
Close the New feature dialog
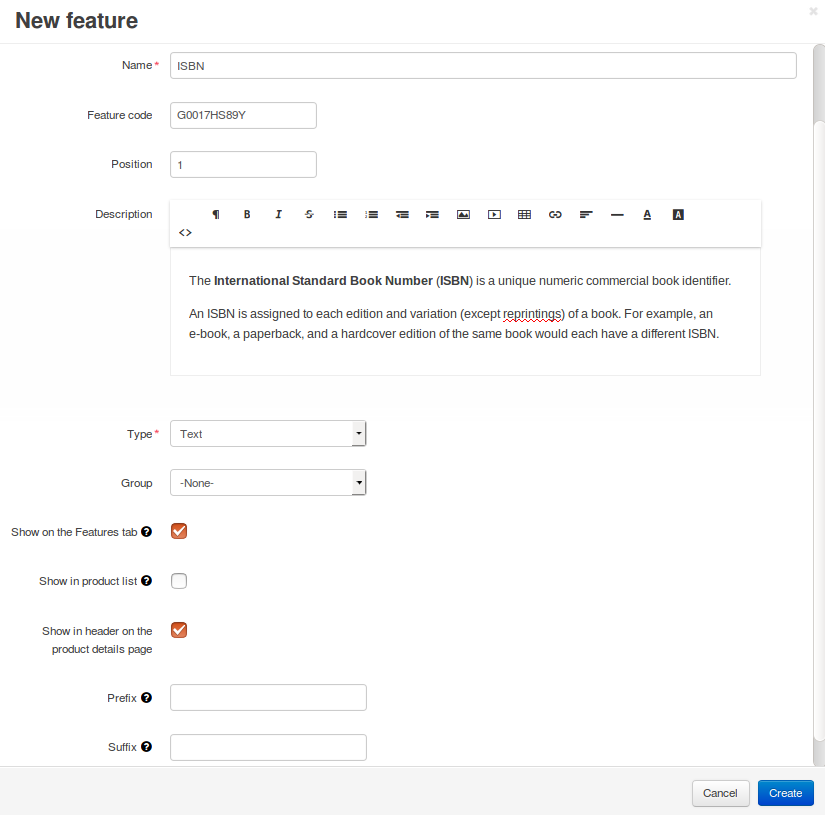coord(813,11)
